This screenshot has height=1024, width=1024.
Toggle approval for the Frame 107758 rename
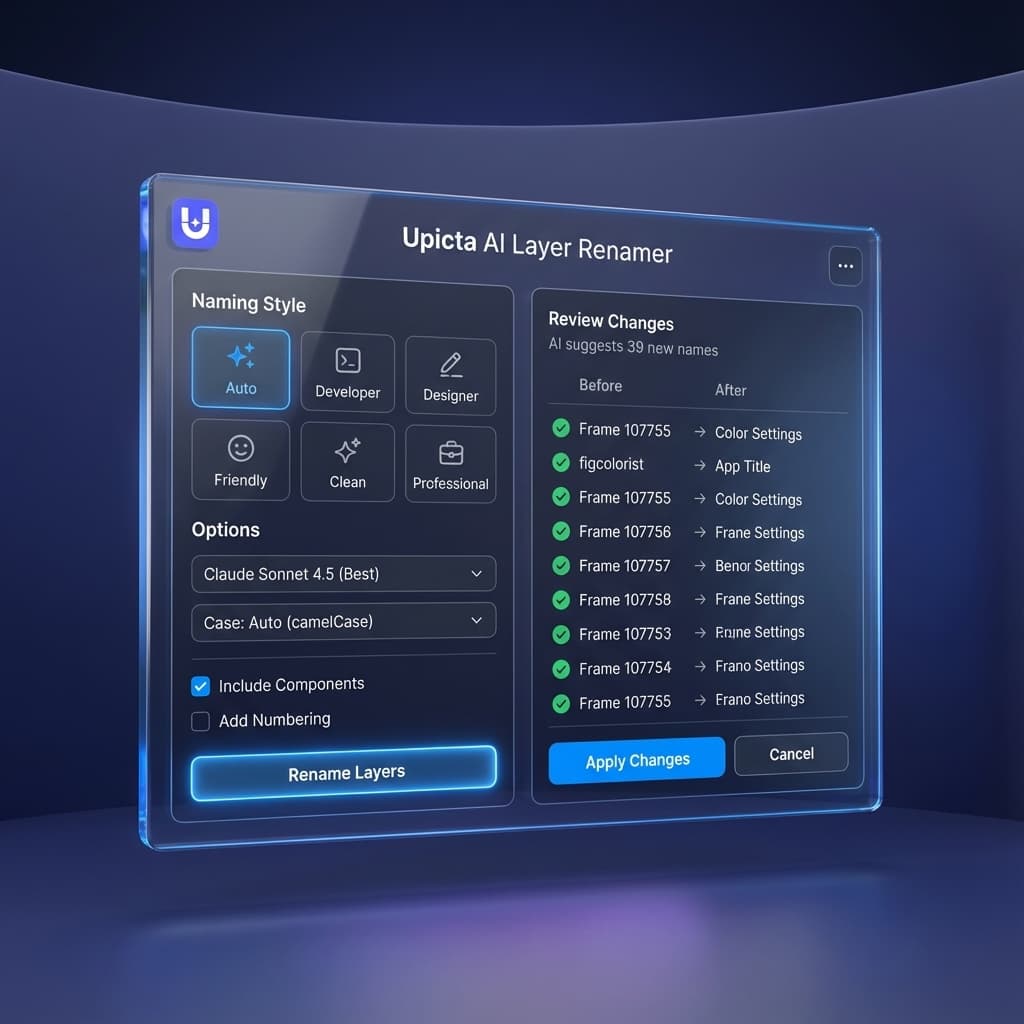(x=561, y=598)
